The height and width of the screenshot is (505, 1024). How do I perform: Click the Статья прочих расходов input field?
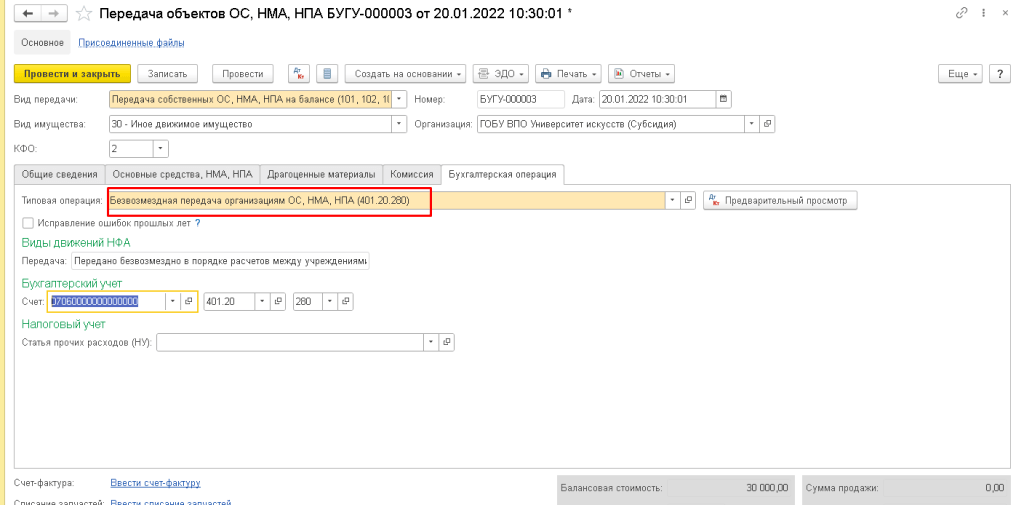(290, 342)
